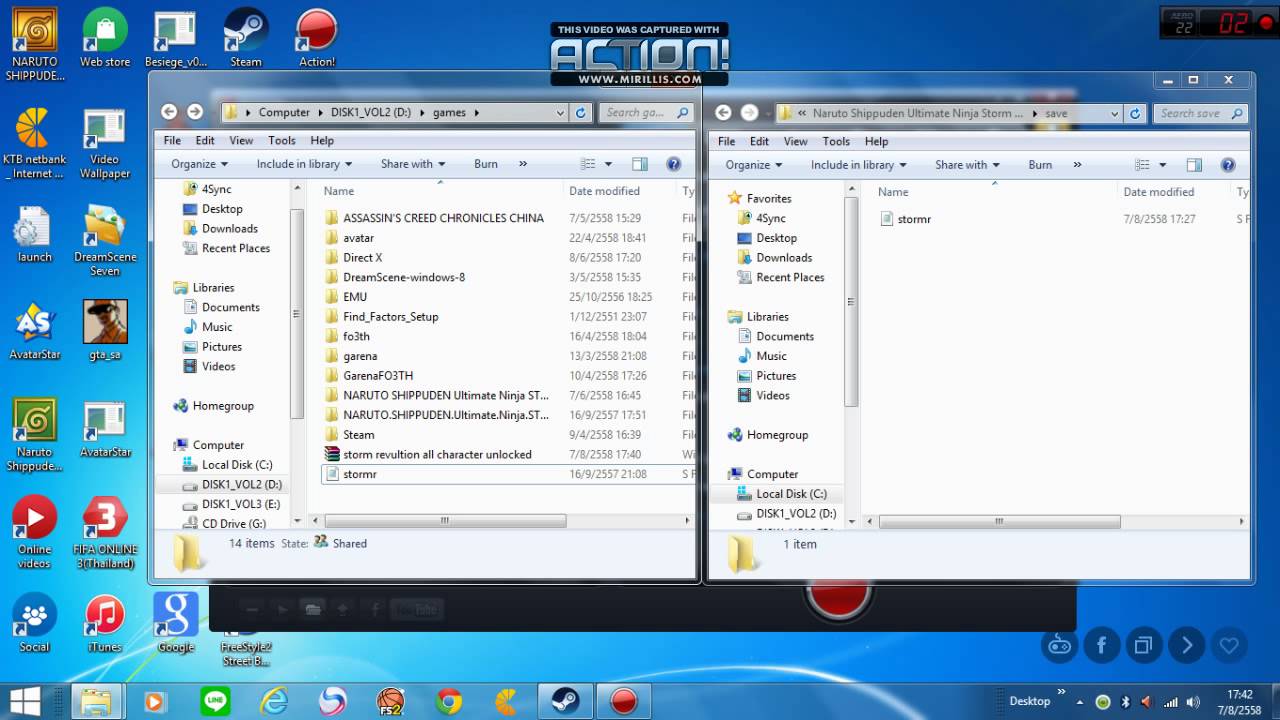1280x720 pixels.
Task: Open Tools menu in save window
Action: (x=836, y=142)
